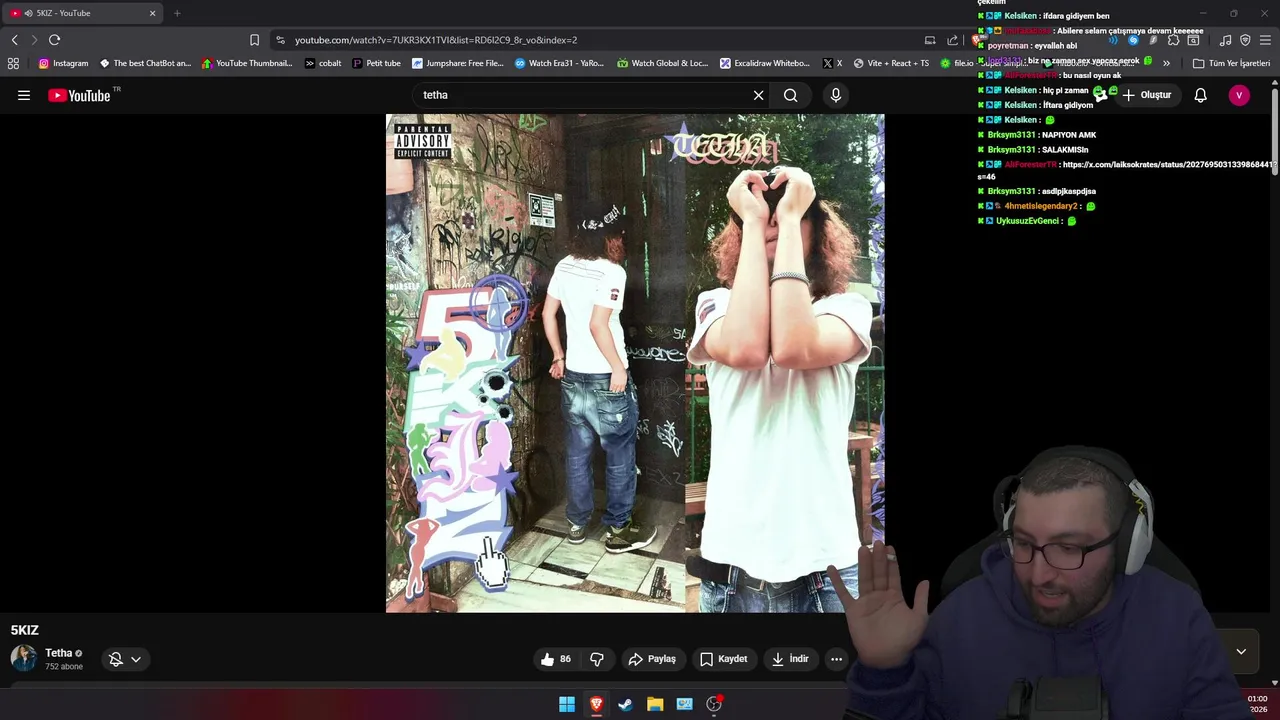The width and height of the screenshot is (1280, 720).
Task: Open browser apps grid icon
Action: pyautogui.click(x=13, y=63)
